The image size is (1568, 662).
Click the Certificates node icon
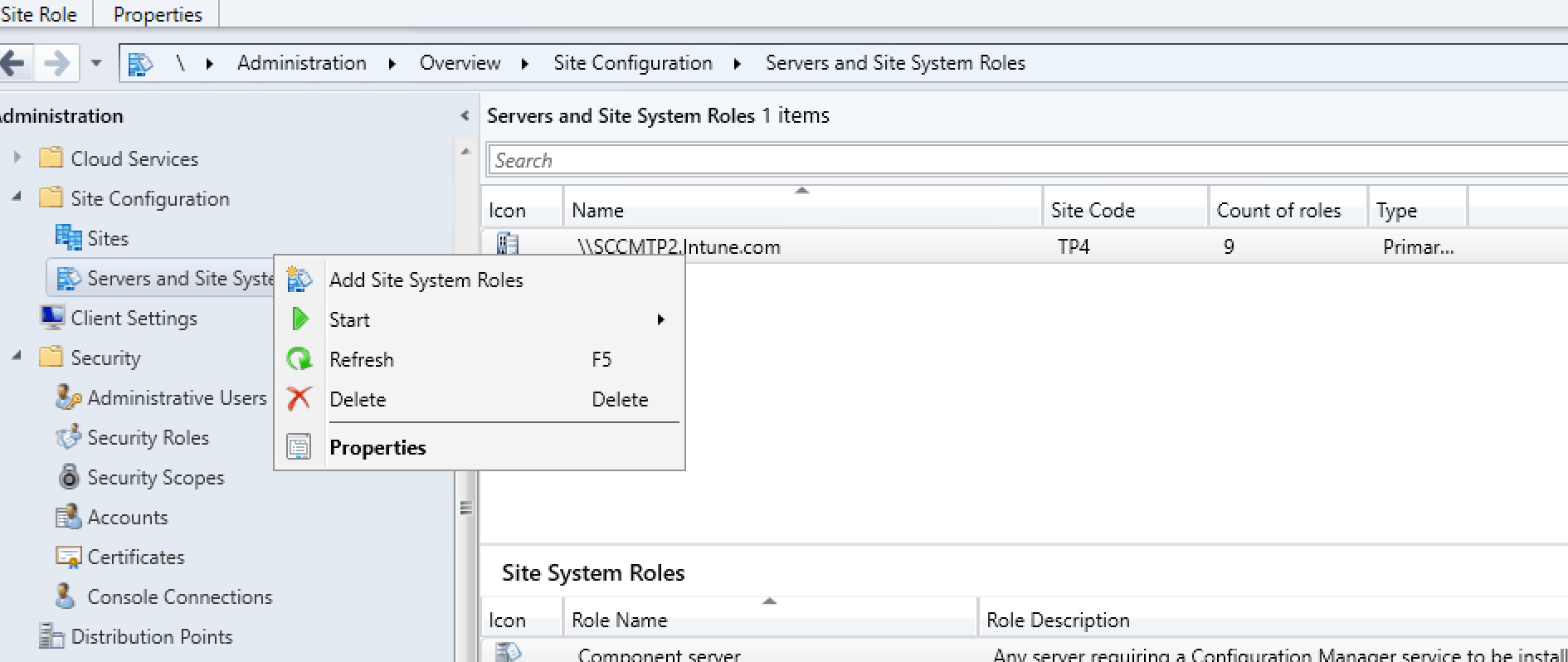(68, 557)
